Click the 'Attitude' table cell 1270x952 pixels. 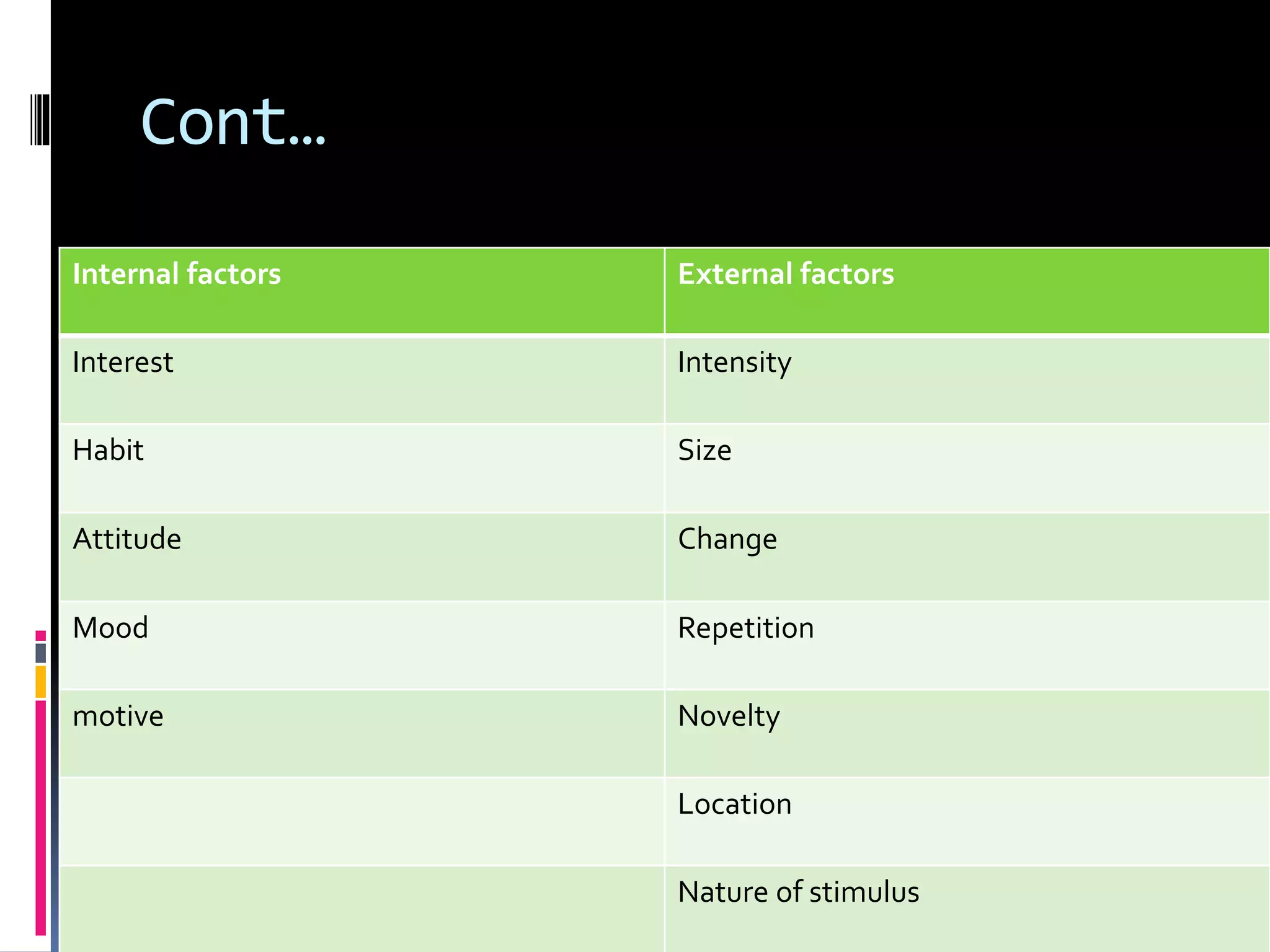coord(362,557)
